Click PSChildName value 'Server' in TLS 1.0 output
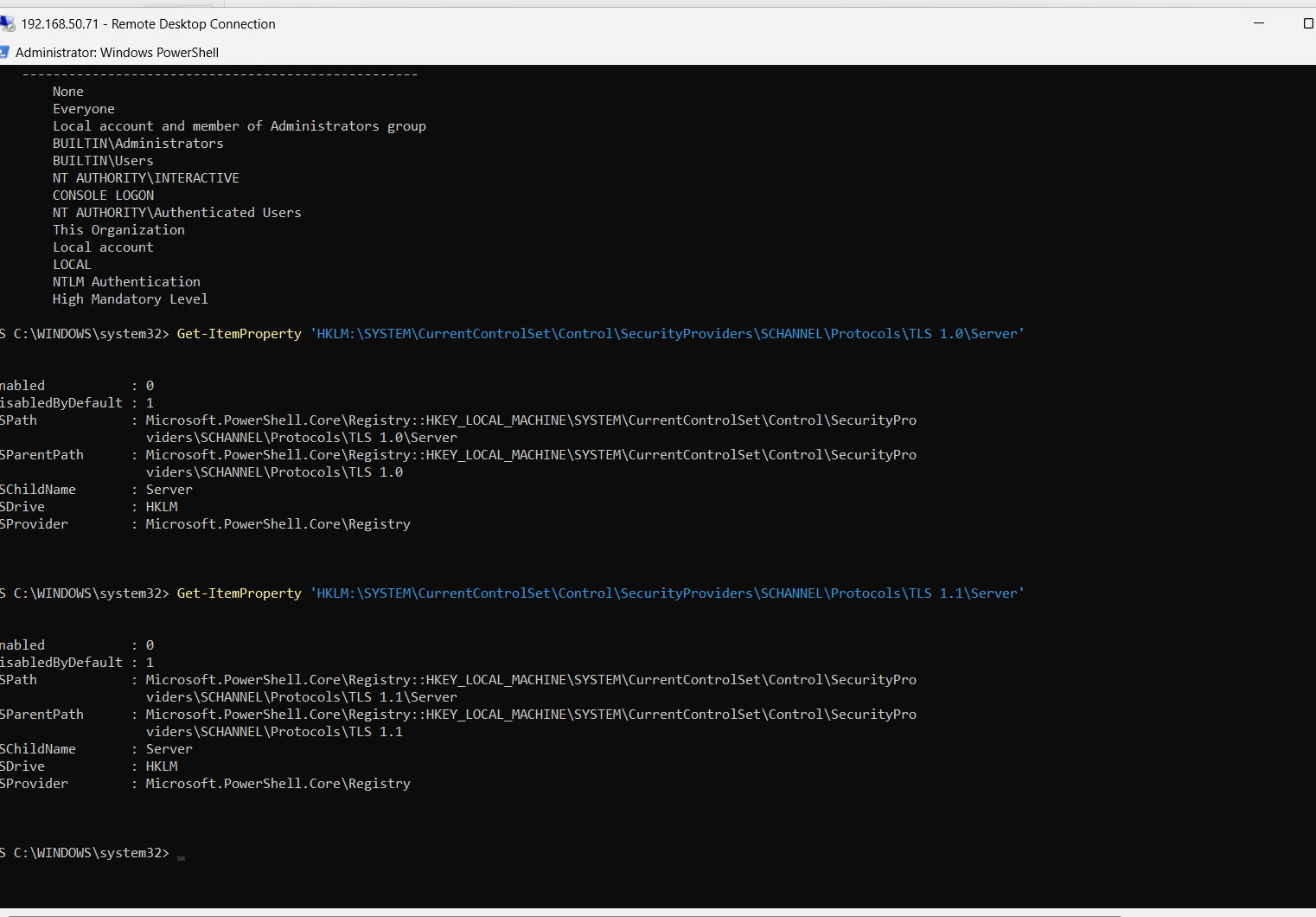 click(x=169, y=490)
